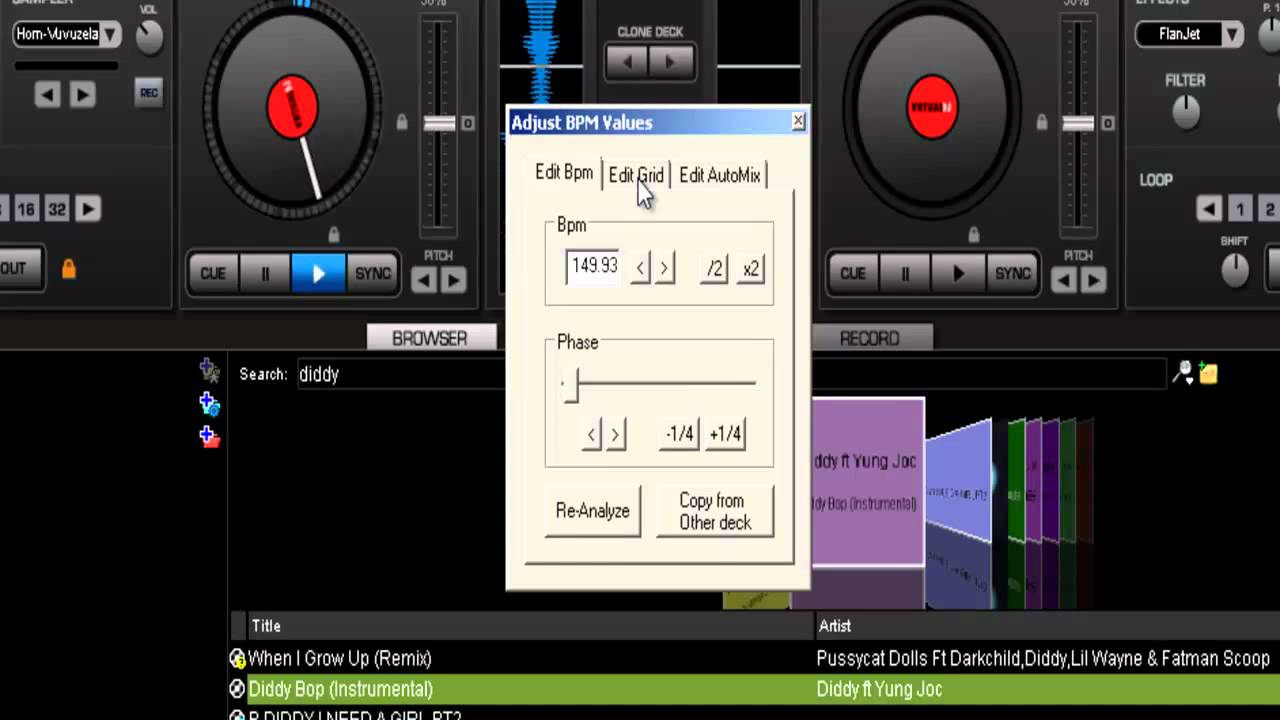Toggle keylock padlock below right turntable
This screenshot has width=1280, height=720.
(x=974, y=234)
